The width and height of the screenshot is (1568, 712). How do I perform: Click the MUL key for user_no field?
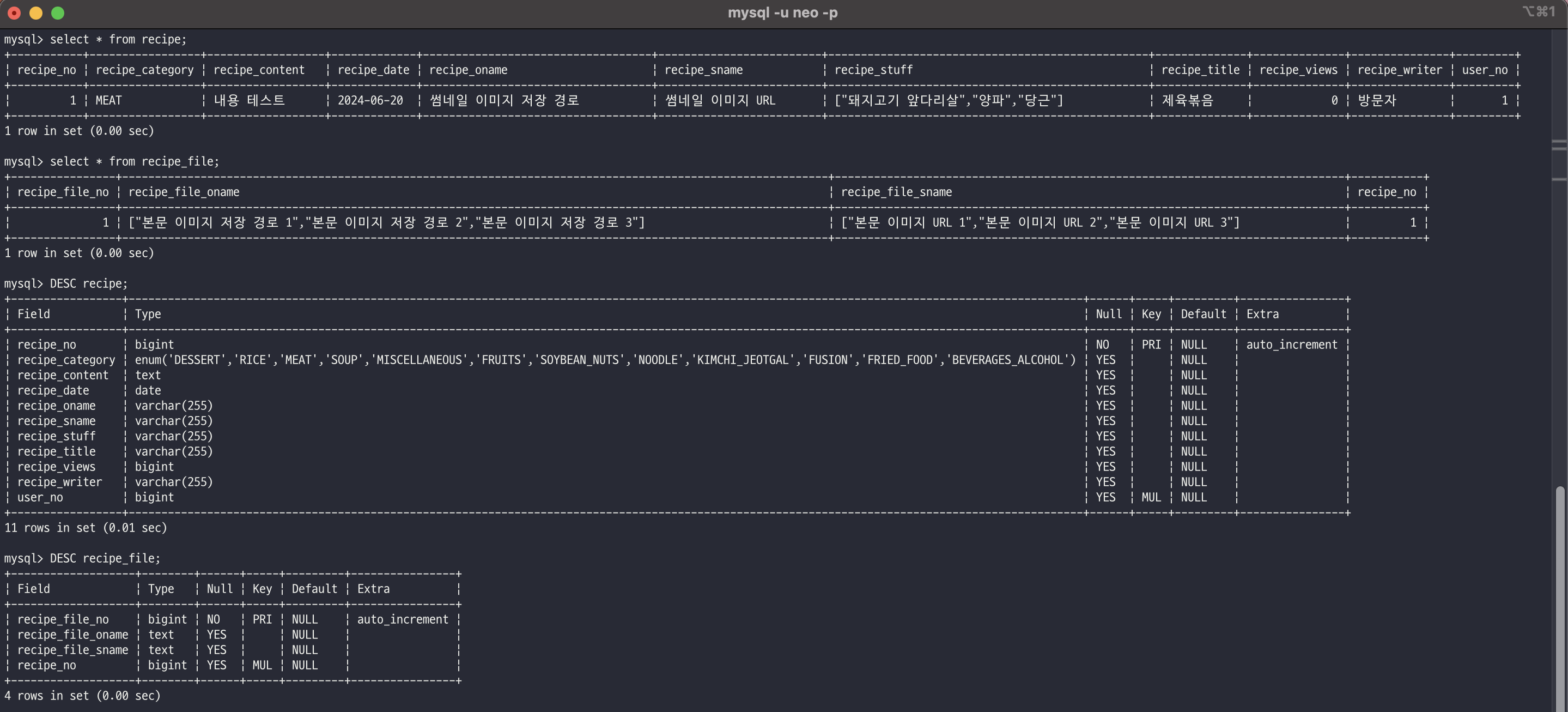click(1151, 498)
